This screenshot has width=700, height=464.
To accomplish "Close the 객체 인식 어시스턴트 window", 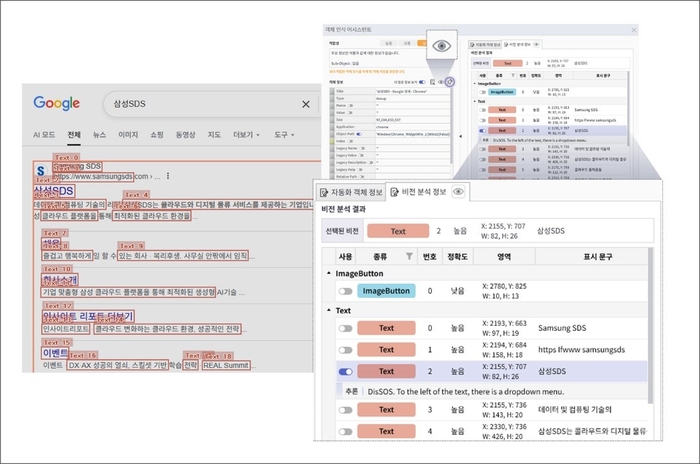I will 634,30.
